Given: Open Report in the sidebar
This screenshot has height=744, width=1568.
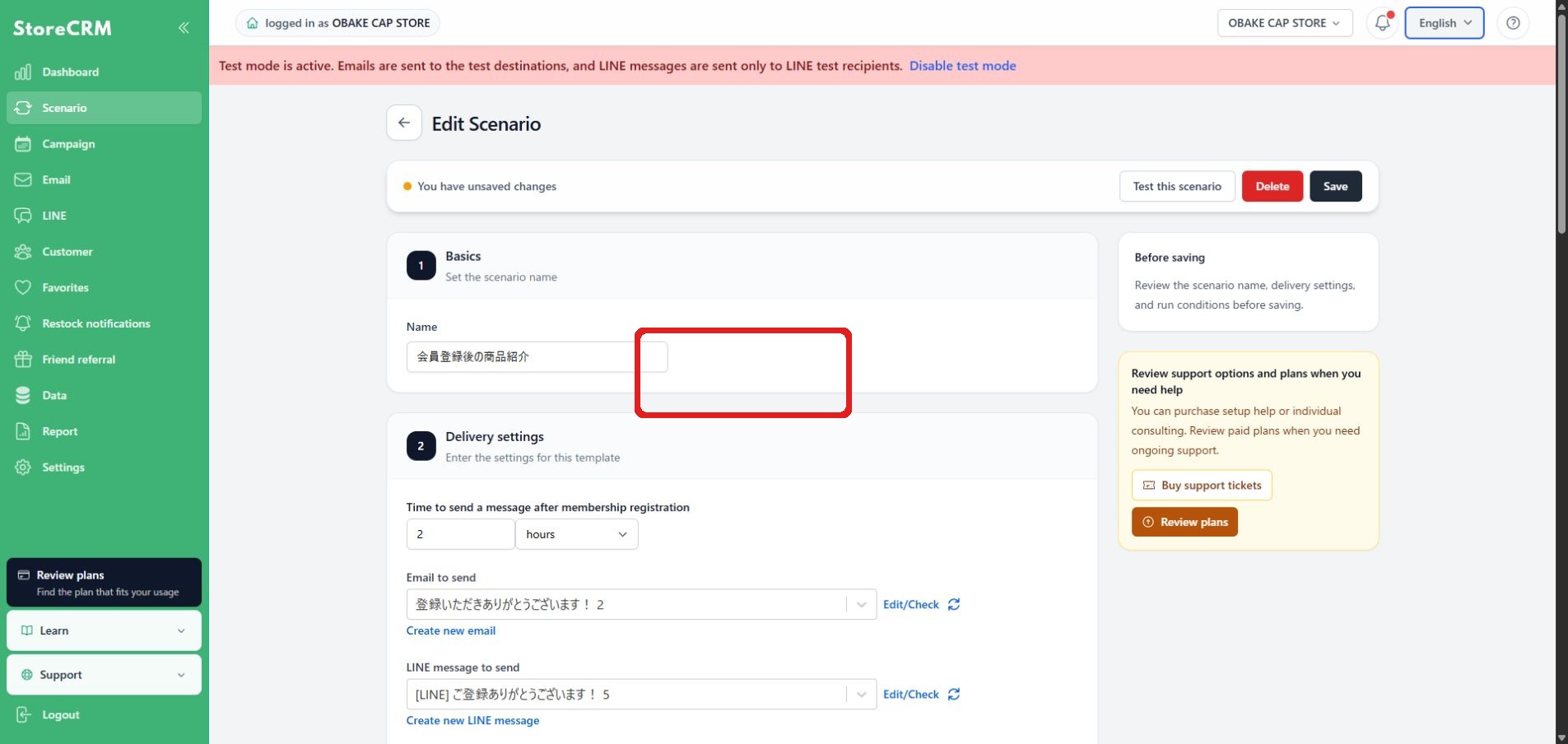Looking at the screenshot, I should click(104, 431).
